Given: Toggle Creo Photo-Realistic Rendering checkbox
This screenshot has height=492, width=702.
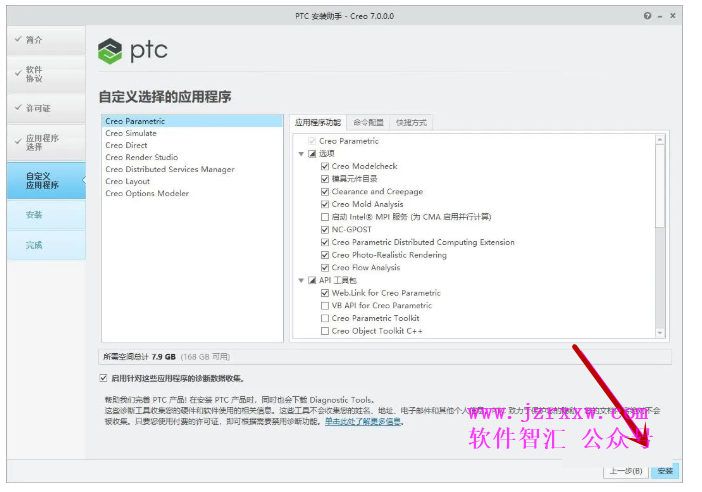Looking at the screenshot, I should 325,255.
